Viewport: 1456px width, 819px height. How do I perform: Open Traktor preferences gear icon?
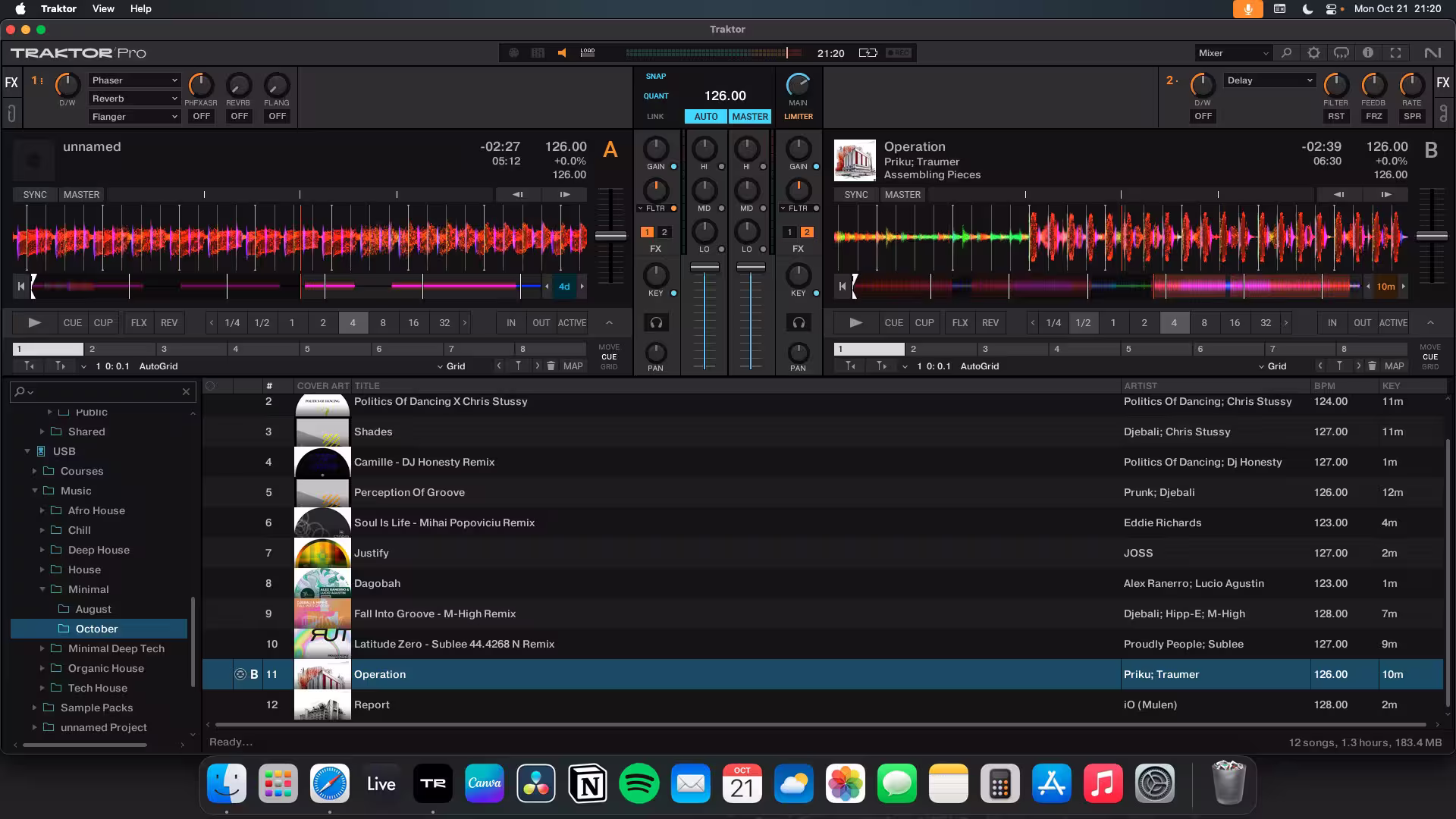[x=1313, y=53]
